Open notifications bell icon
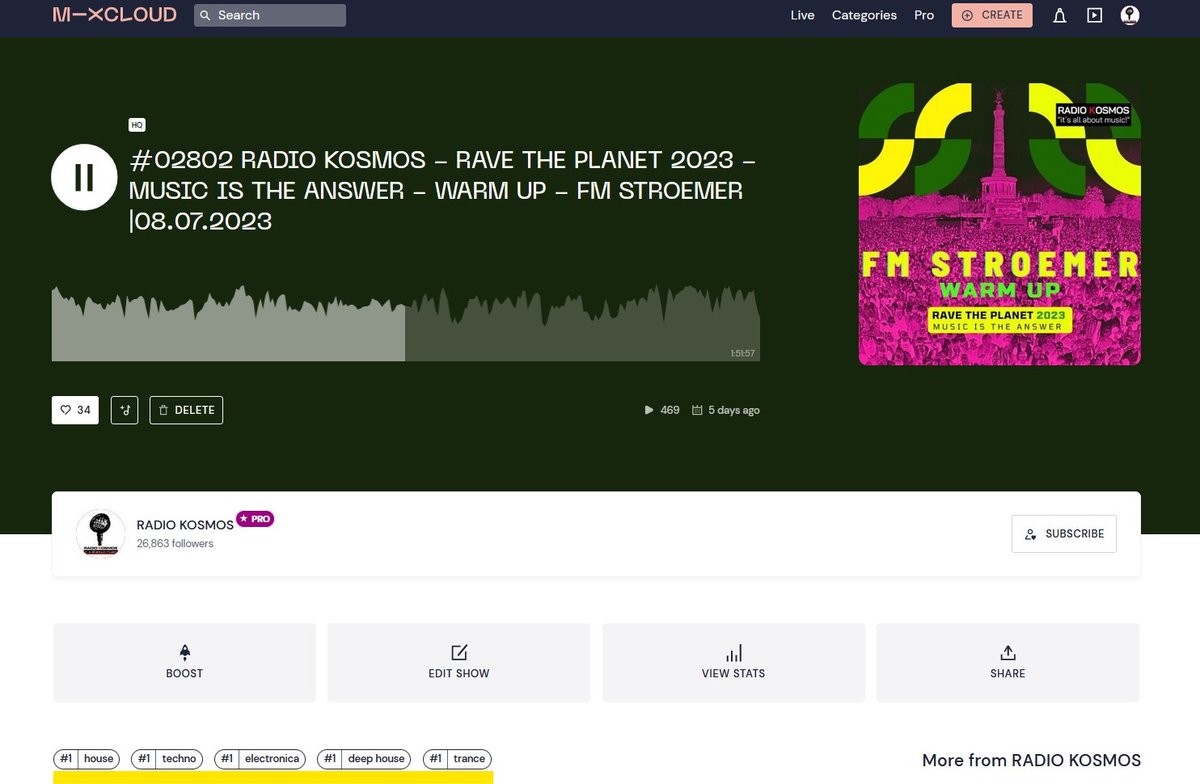 click(x=1059, y=15)
